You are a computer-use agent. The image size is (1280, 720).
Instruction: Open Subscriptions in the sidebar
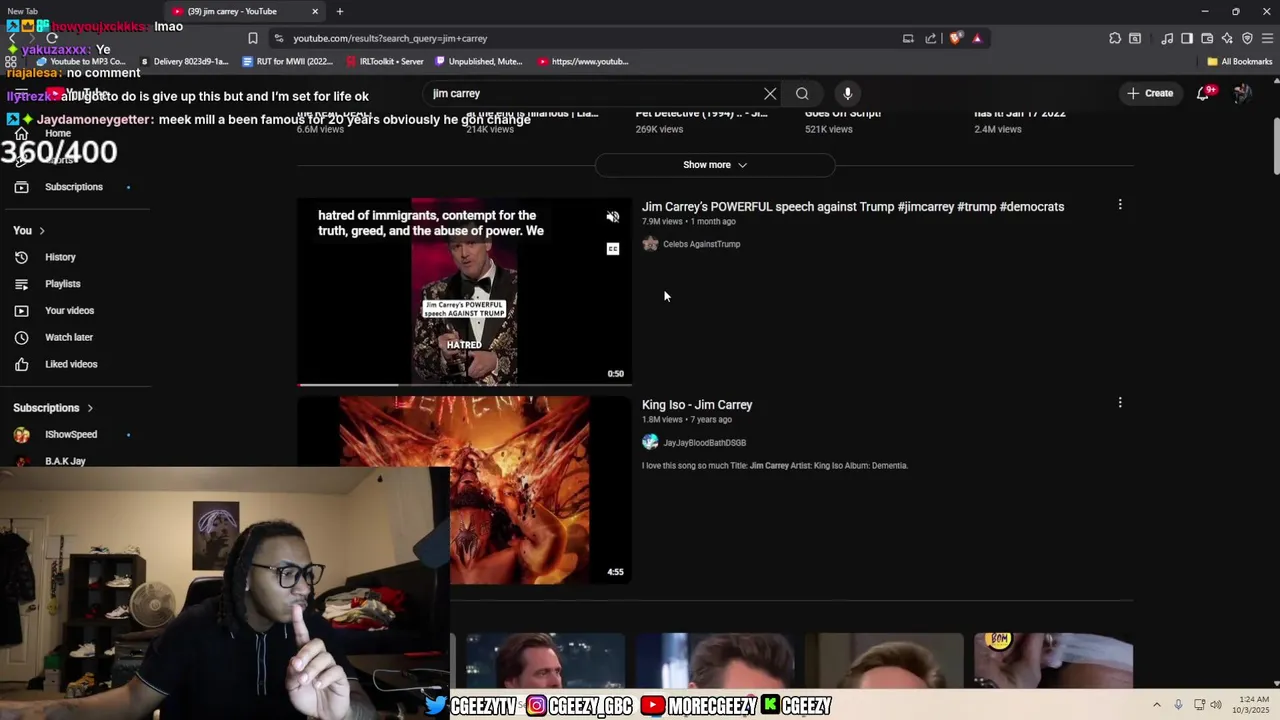click(73, 187)
